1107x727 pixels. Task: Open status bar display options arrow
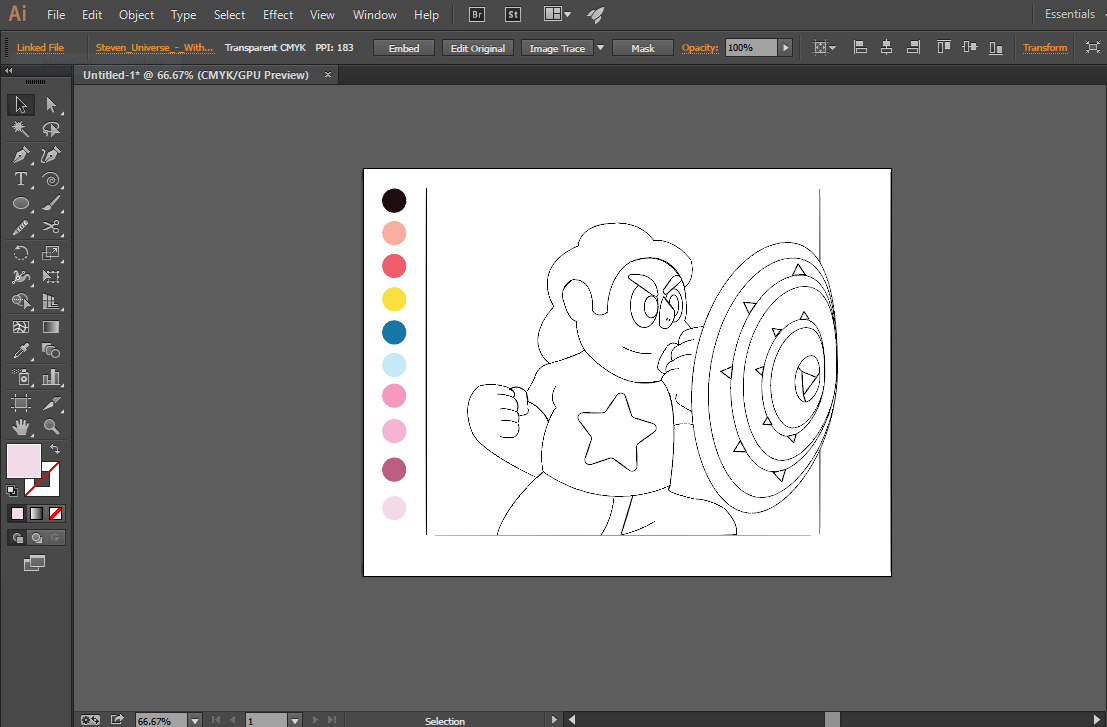(x=554, y=720)
